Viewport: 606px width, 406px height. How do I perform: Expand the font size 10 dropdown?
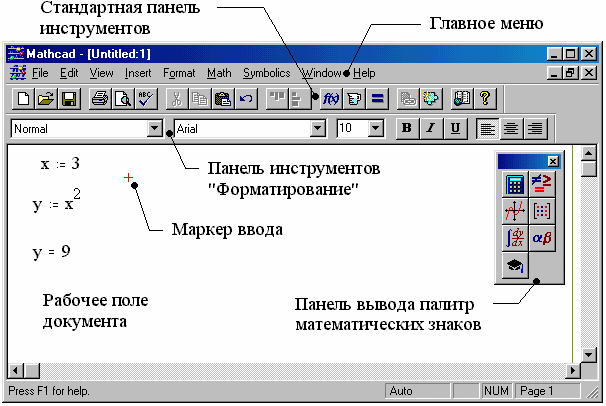tap(375, 128)
